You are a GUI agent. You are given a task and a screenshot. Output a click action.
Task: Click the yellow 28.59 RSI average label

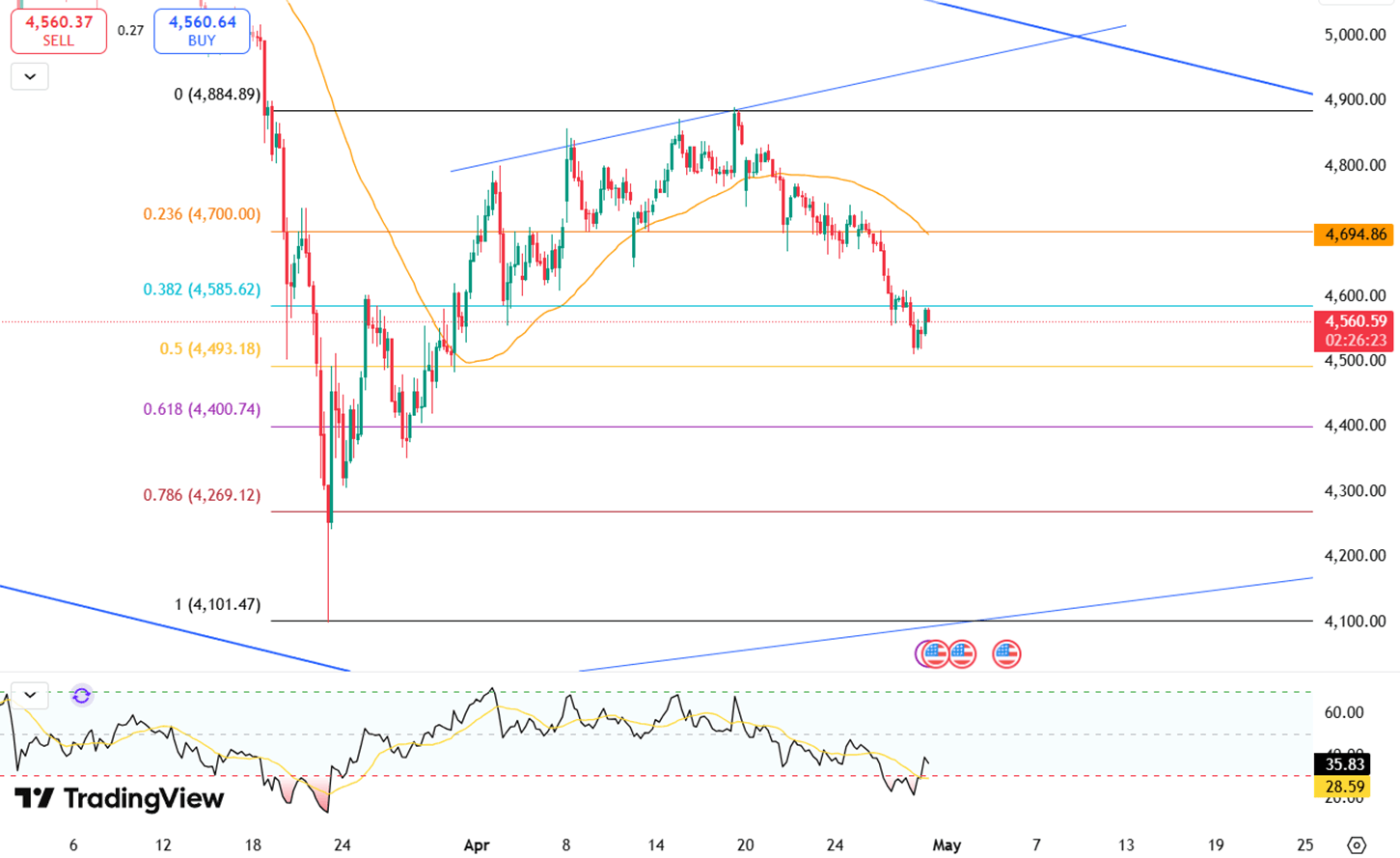pos(1344,787)
